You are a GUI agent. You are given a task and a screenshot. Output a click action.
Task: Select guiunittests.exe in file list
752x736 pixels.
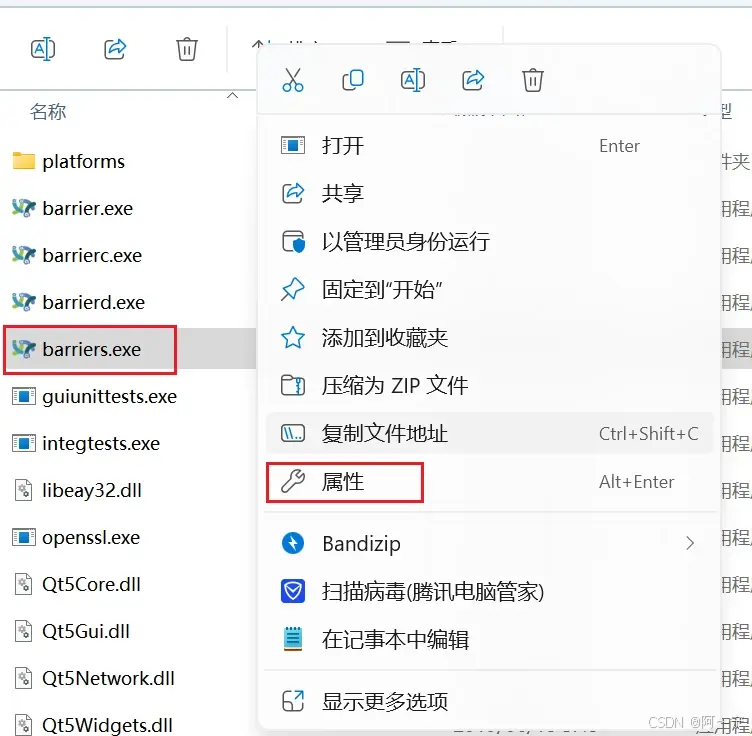pos(109,397)
